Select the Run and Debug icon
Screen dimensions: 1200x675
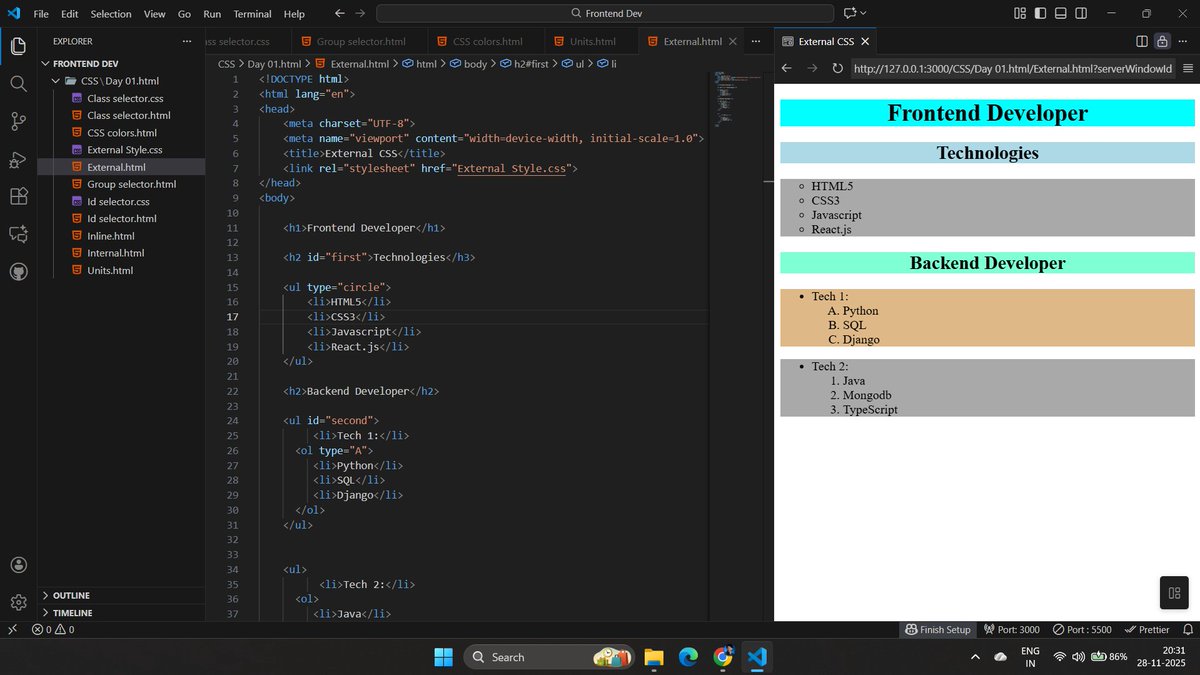point(18,159)
